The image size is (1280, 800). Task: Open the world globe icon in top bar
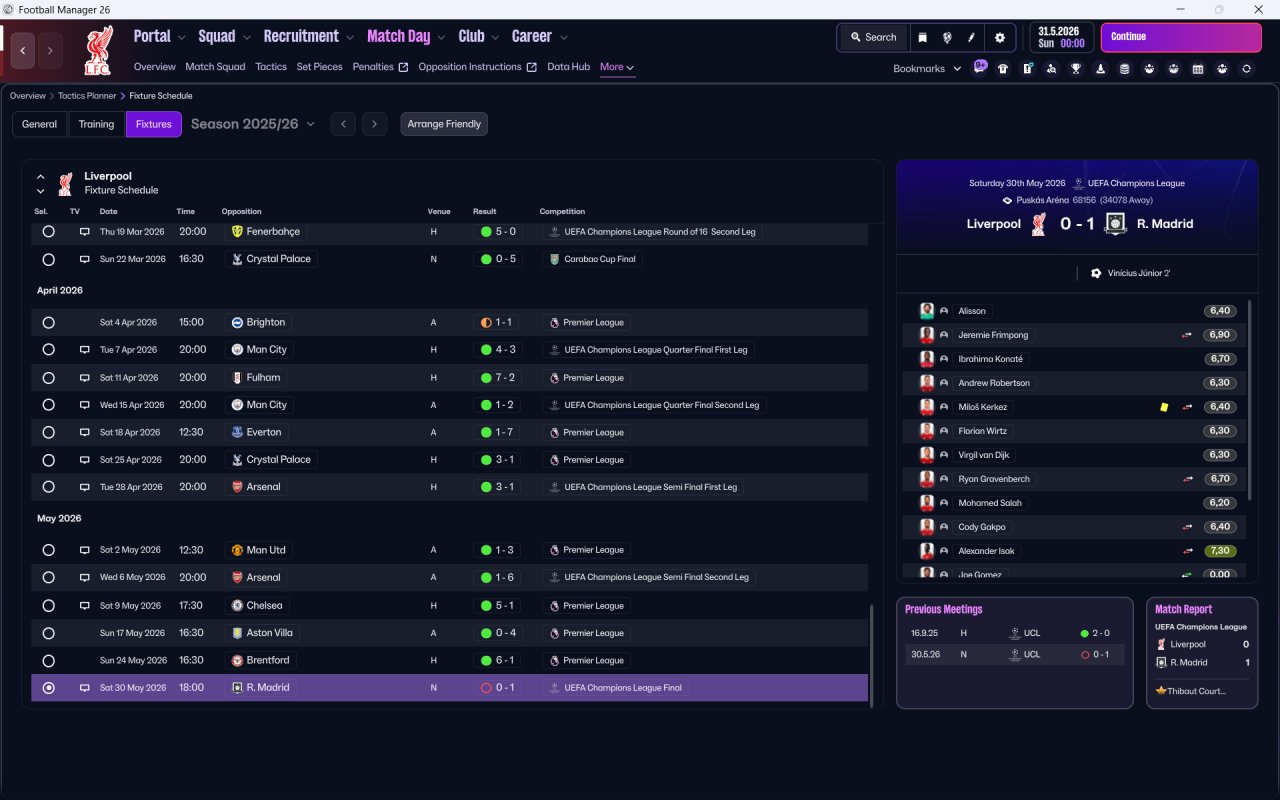947,37
